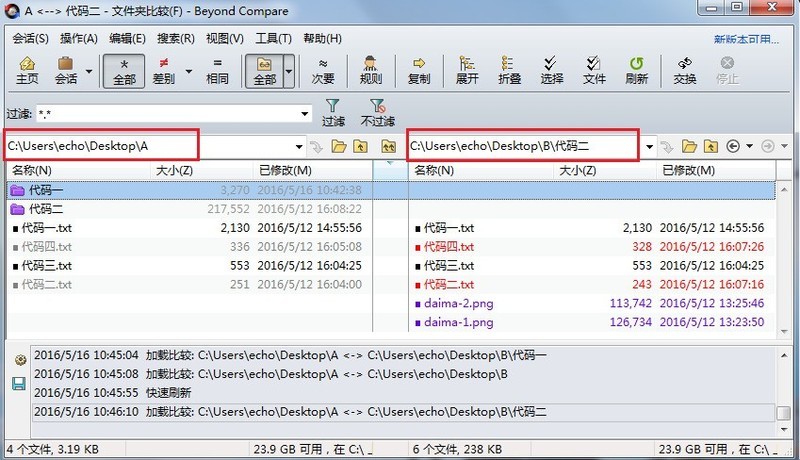The height and width of the screenshot is (460, 800).
Task: Open the right path history dropdown
Action: click(x=649, y=147)
